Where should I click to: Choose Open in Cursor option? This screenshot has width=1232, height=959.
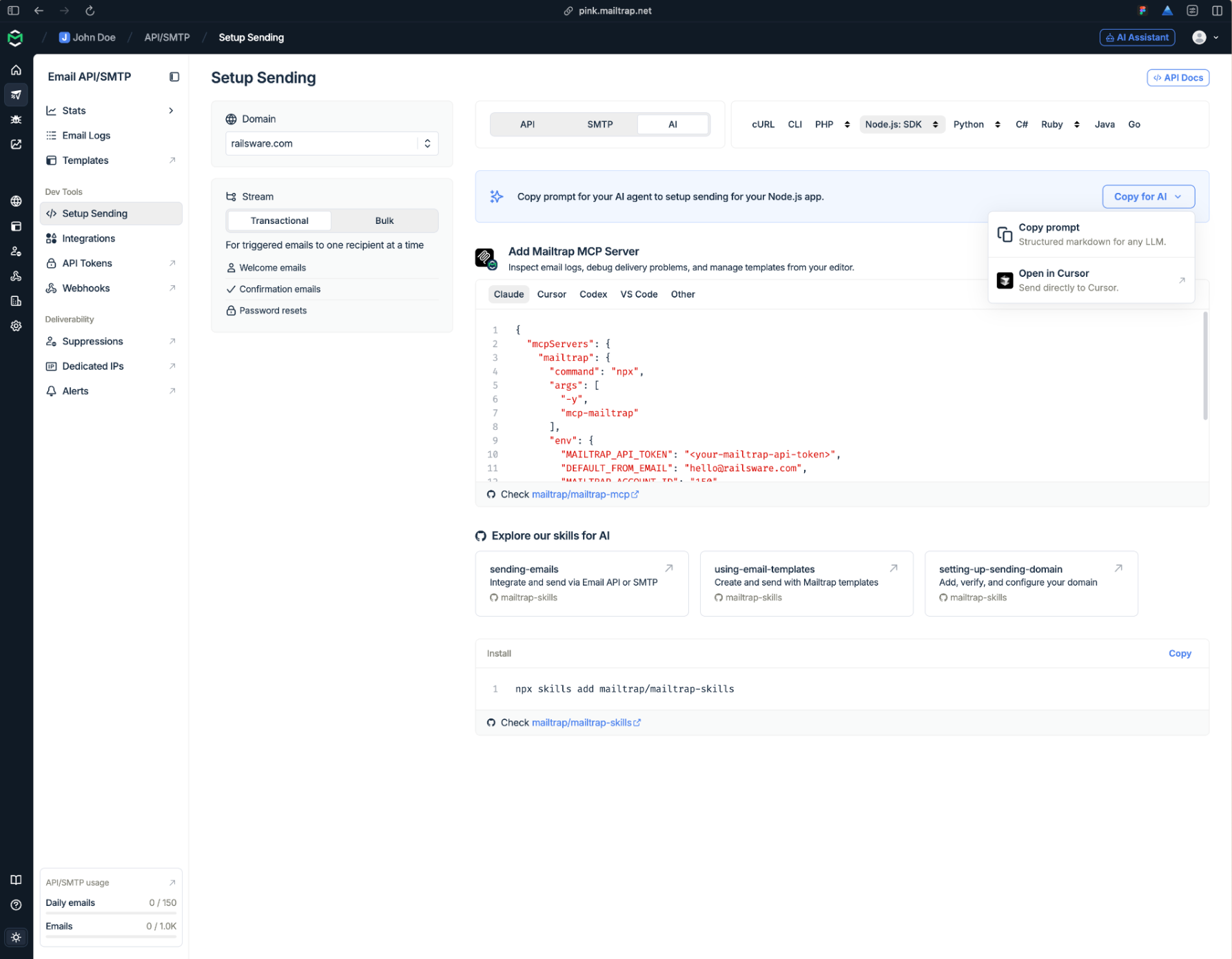[x=1091, y=280]
